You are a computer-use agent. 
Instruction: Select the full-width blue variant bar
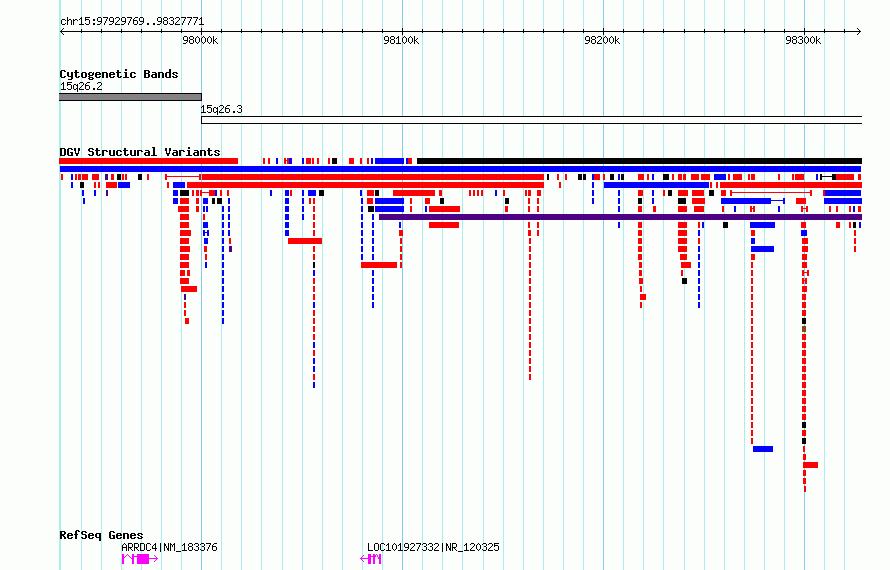point(460,169)
